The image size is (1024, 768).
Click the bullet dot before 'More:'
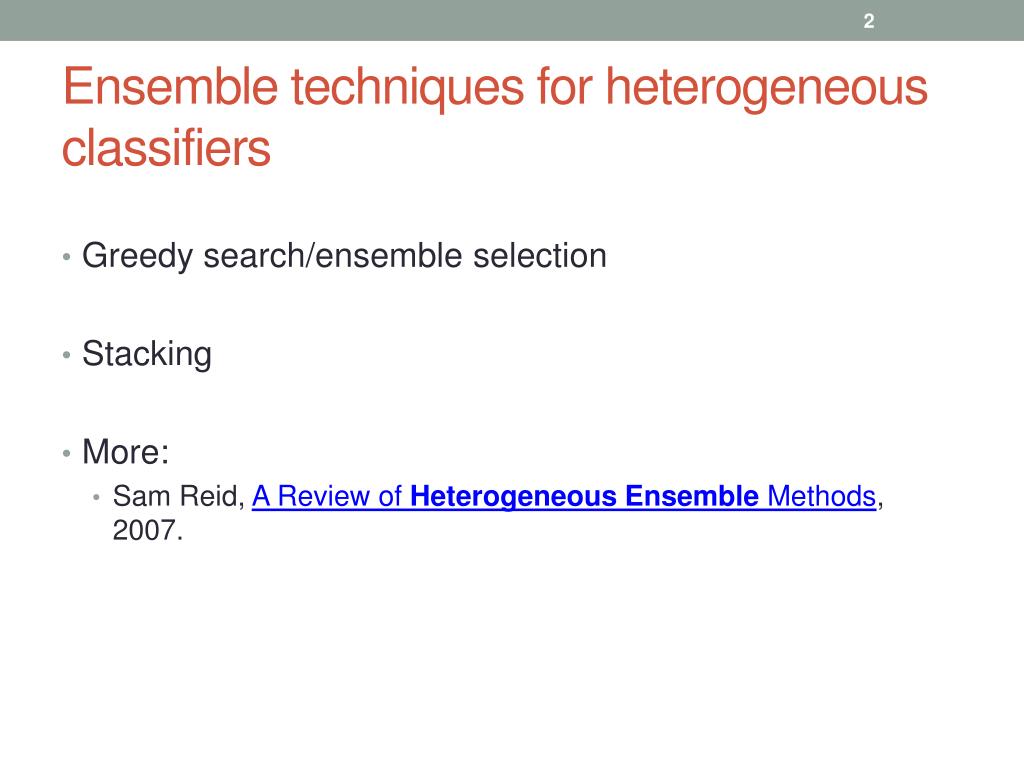pyautogui.click(x=67, y=453)
